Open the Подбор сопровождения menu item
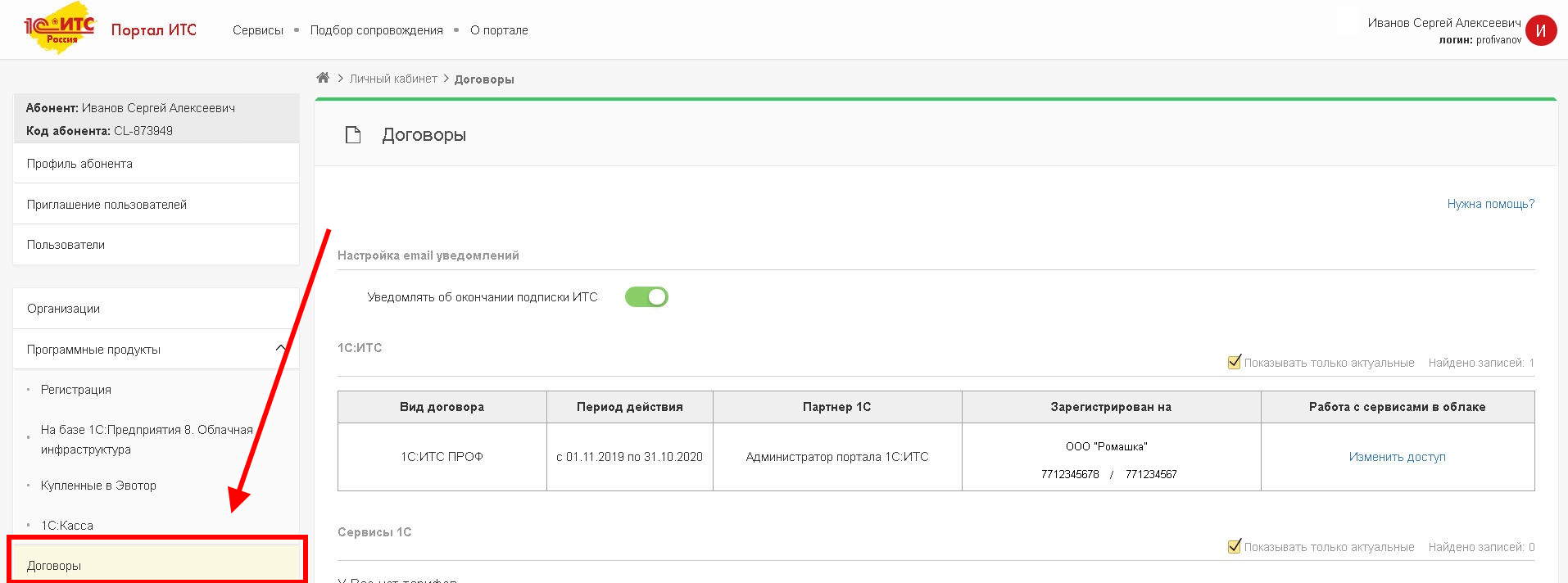1568x583 pixels. pos(376,30)
